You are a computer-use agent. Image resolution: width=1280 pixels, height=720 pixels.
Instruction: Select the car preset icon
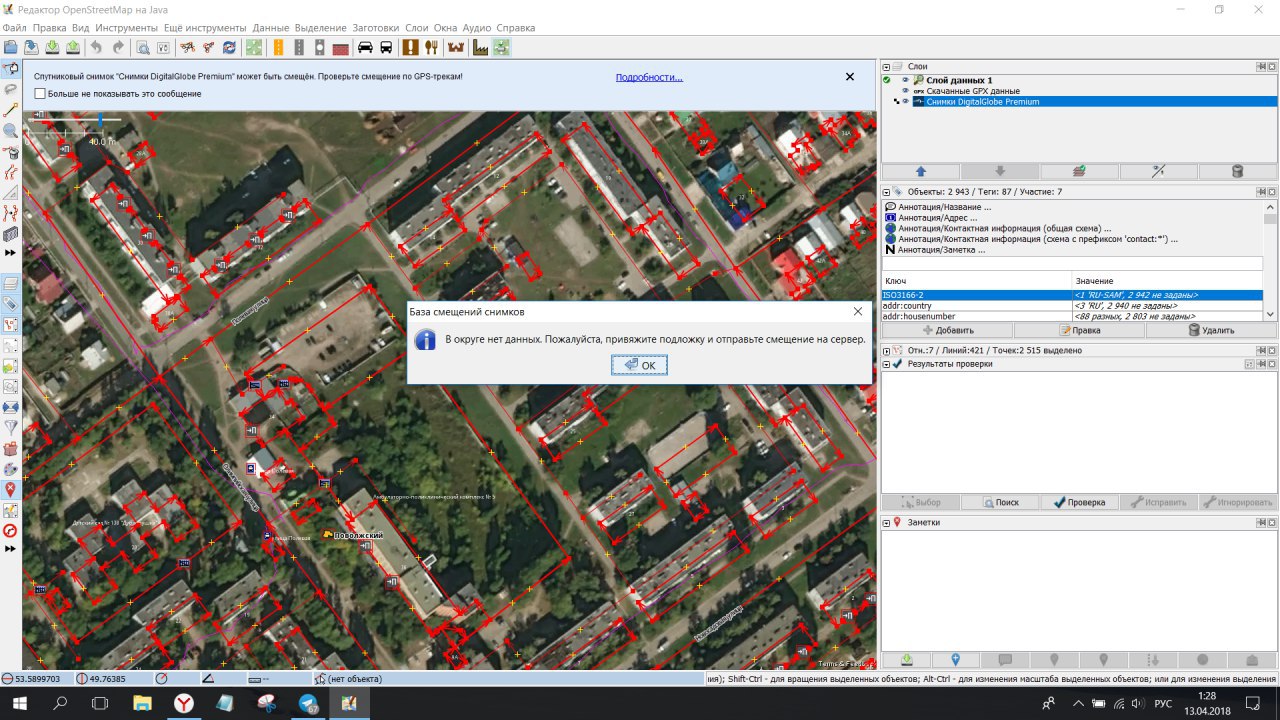click(365, 47)
